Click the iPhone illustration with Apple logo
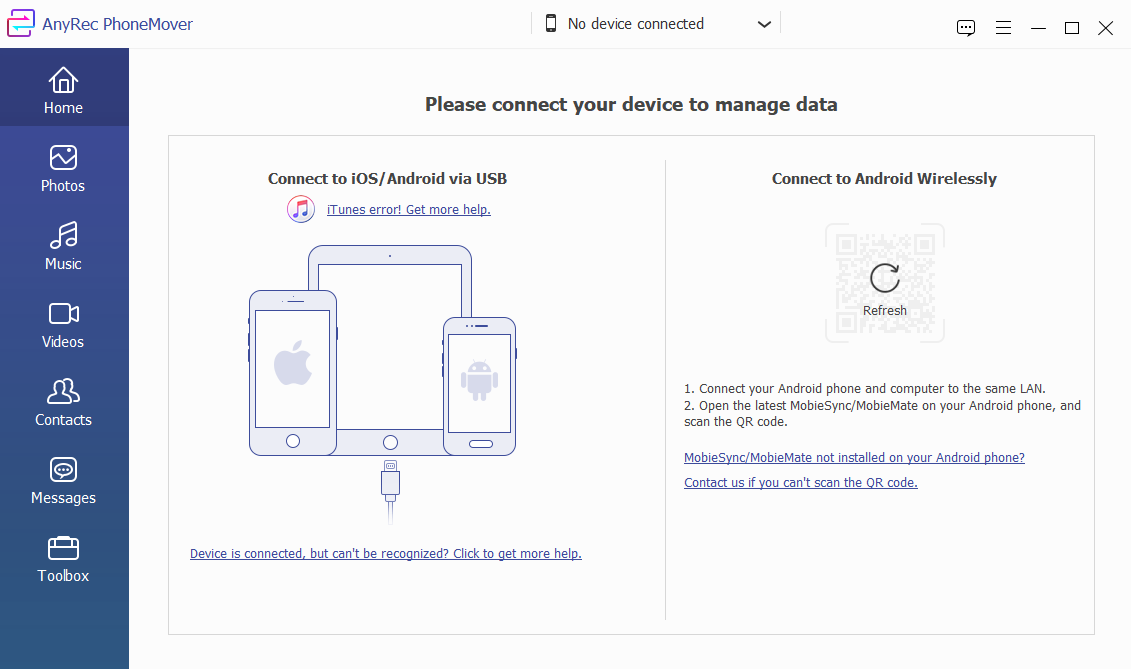The width and height of the screenshot is (1131, 669). pyautogui.click(x=292, y=372)
